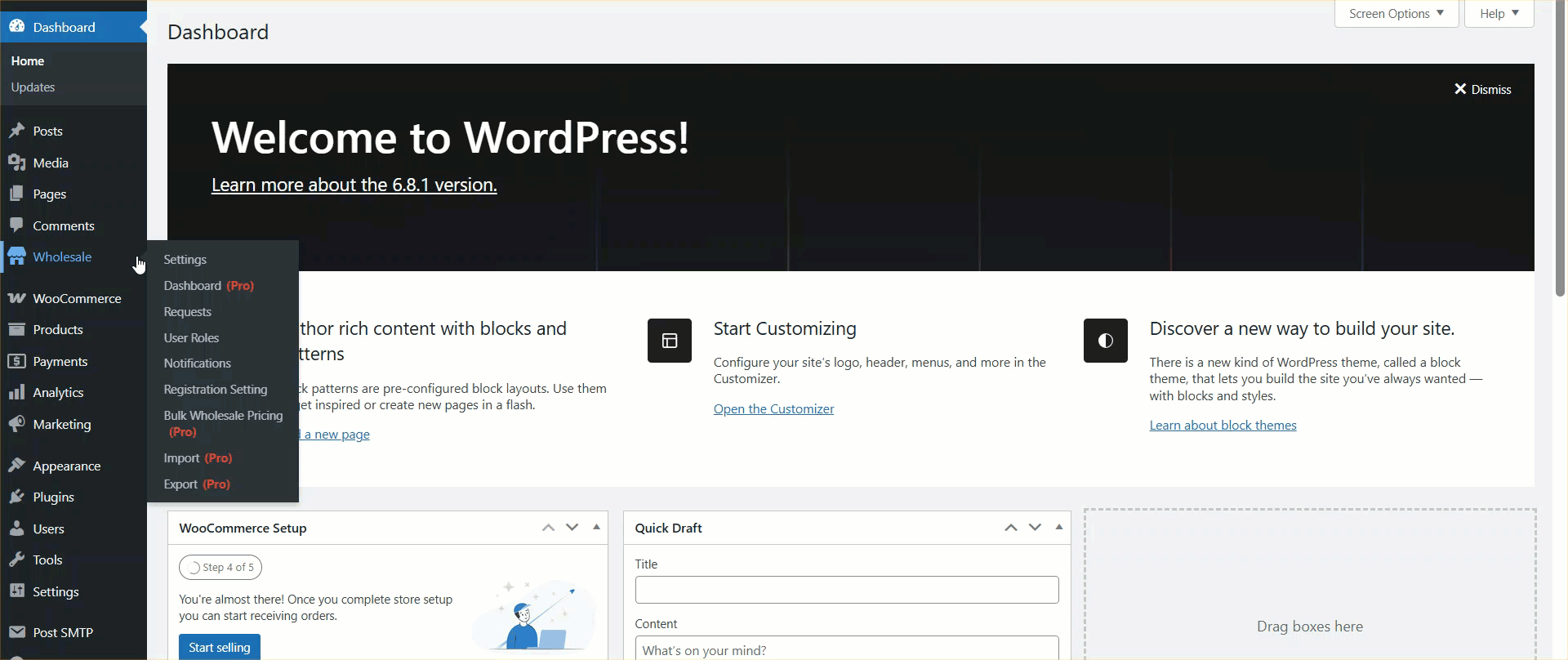The width and height of the screenshot is (1568, 660).
Task: Click the Step 4 of 5 progress badge
Action: pos(220,567)
